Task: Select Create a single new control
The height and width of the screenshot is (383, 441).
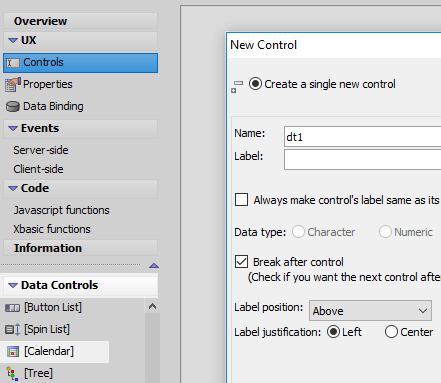Action: [x=255, y=84]
